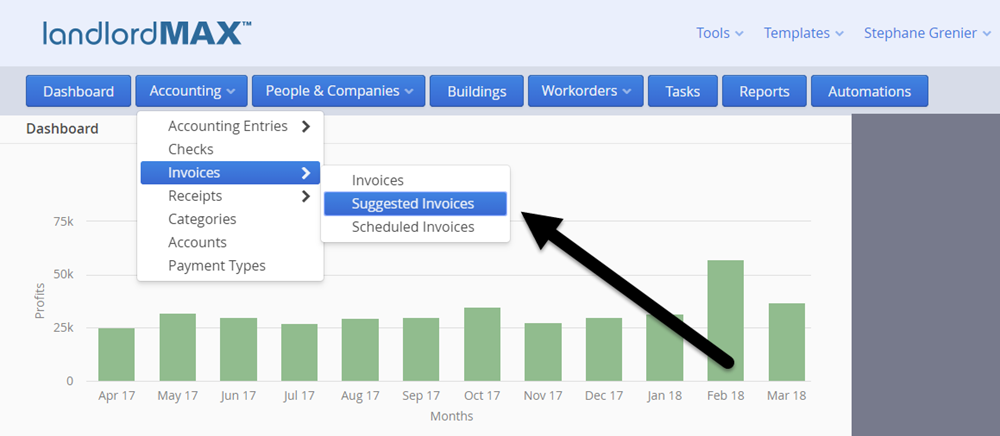Click the Sep 17 profit bar
This screenshot has width=1000, height=436.
[421, 349]
